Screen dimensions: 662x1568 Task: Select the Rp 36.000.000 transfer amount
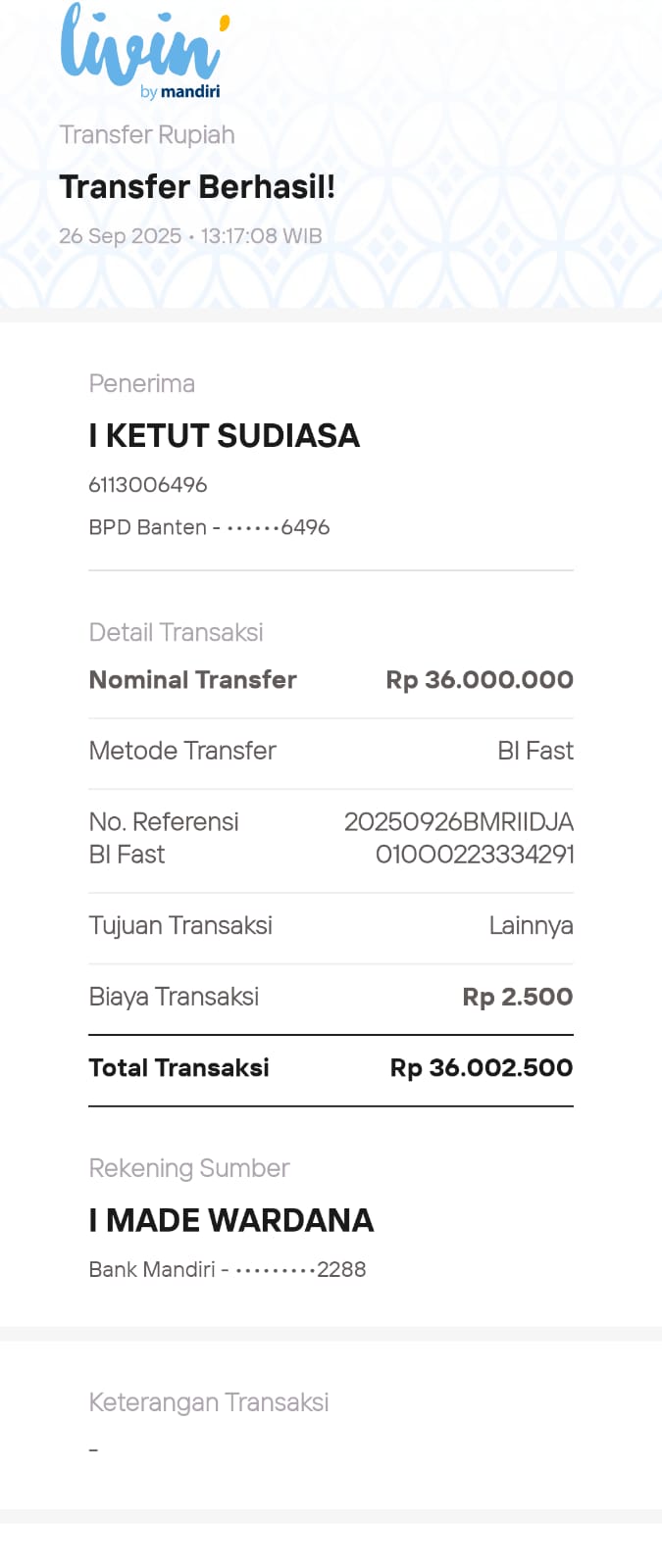(x=480, y=680)
